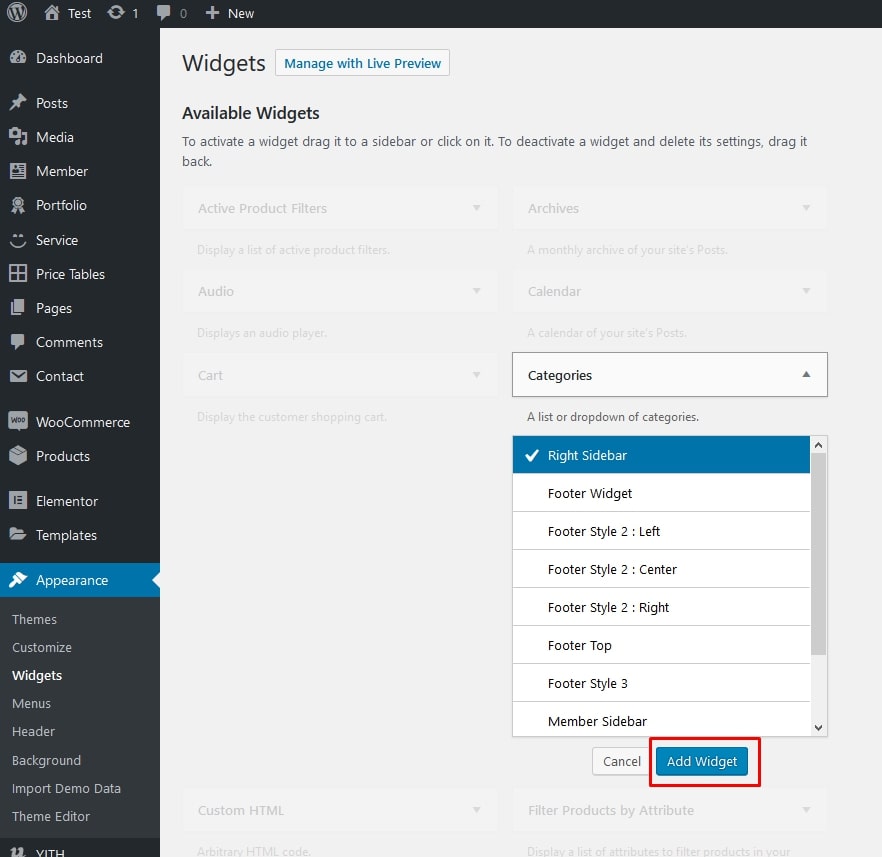Click the comments bubble icon in top bar
Screen dimensions: 882x857
pyautogui.click(x=162, y=13)
